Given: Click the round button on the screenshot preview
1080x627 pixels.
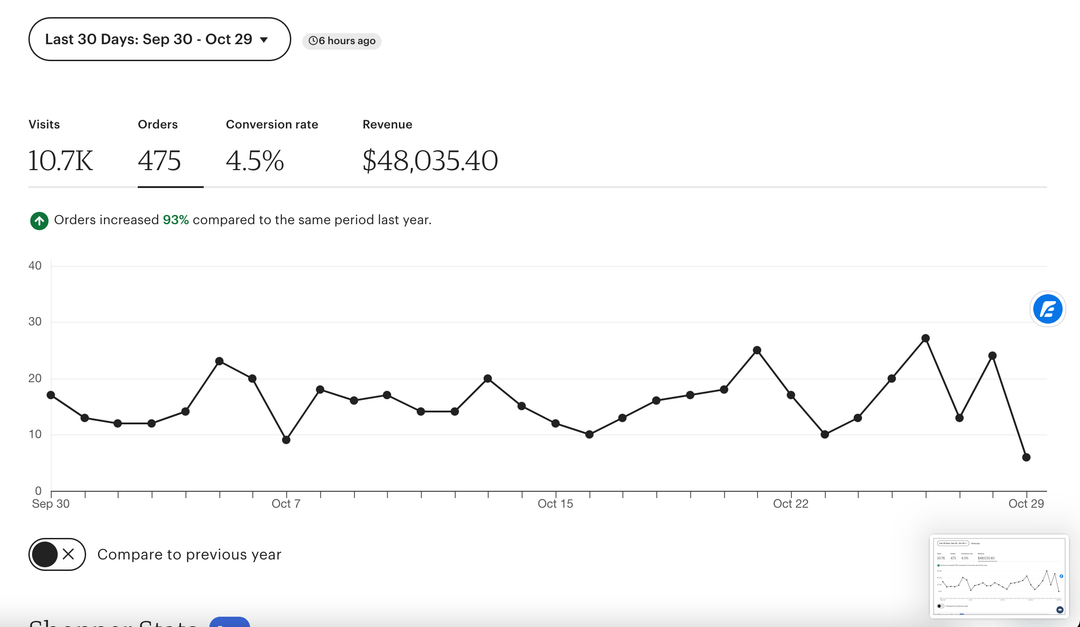Looking at the screenshot, I should click(x=1058, y=609).
